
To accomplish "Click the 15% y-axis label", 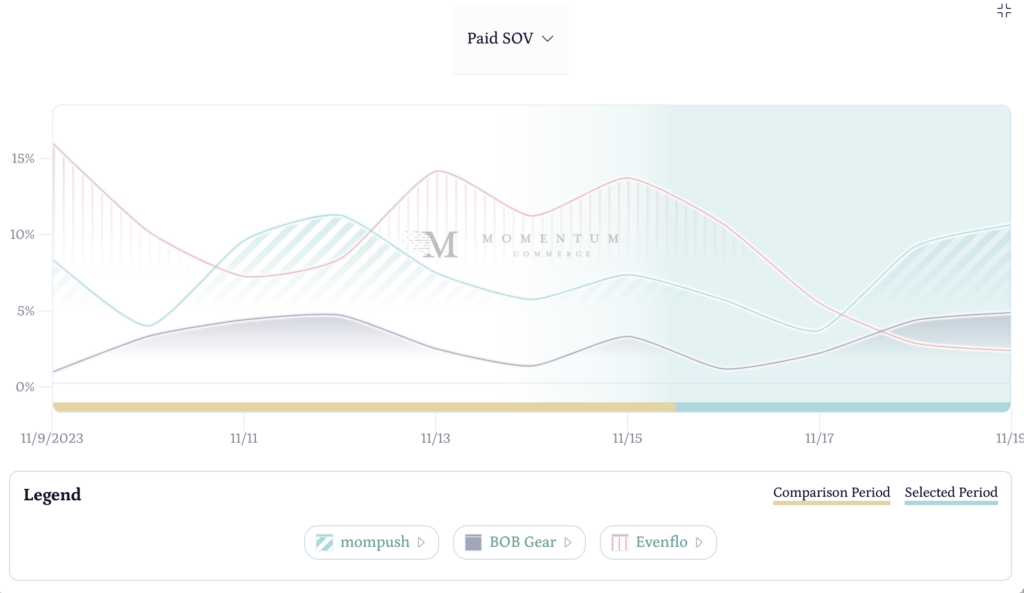I will point(23,158).
